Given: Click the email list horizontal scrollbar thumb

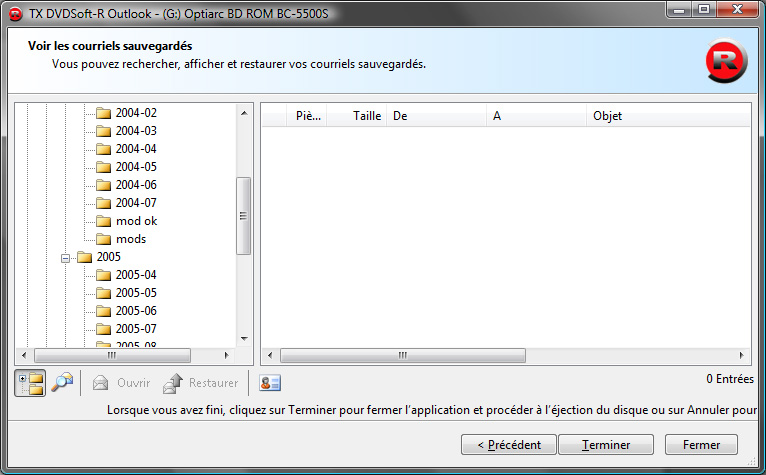Looking at the screenshot, I should click(403, 355).
